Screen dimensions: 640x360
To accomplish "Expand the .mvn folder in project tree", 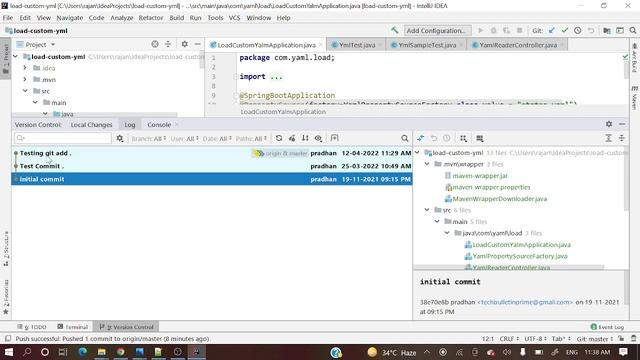I will 25,79.
